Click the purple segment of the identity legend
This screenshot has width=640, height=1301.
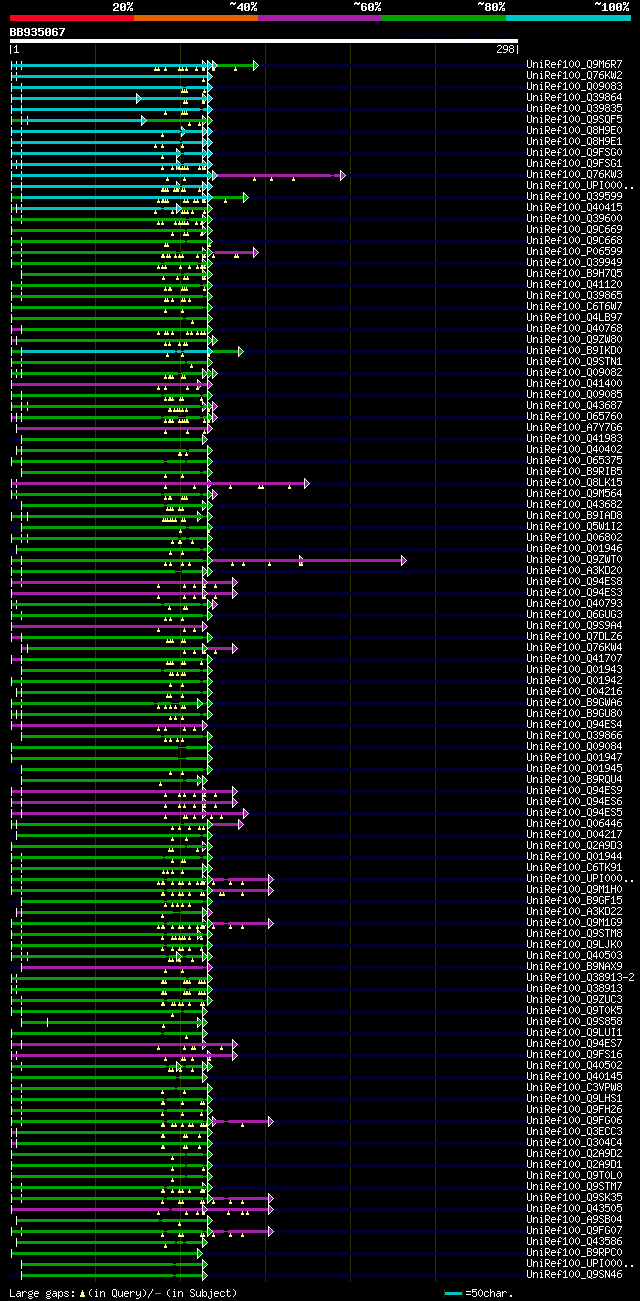(x=320, y=18)
